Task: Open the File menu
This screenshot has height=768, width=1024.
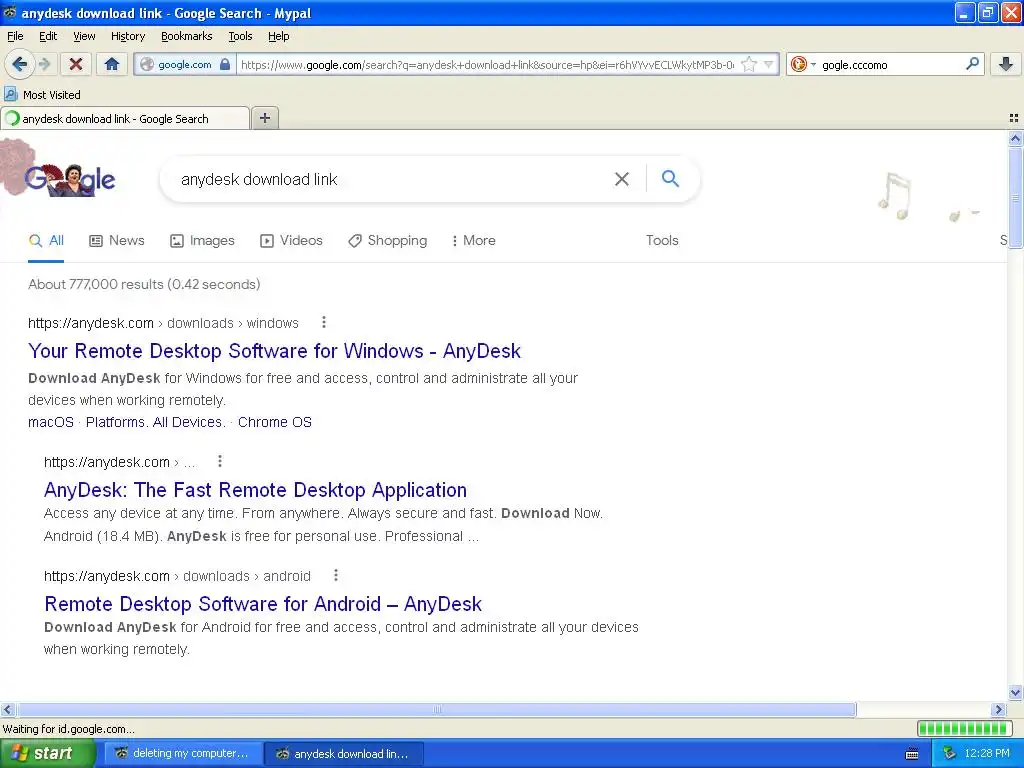Action: 15,36
